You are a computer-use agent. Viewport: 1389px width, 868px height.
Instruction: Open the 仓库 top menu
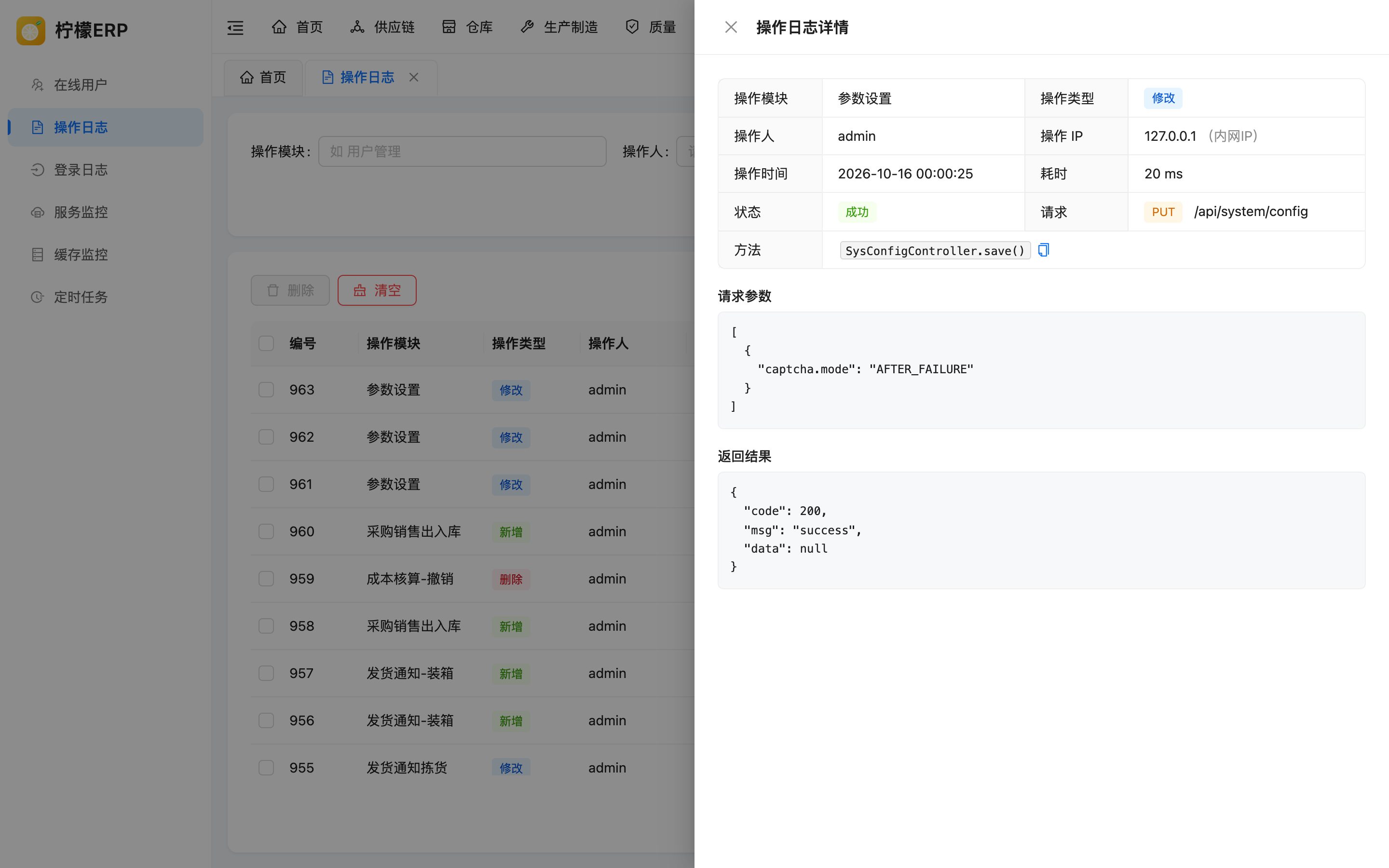pyautogui.click(x=467, y=27)
